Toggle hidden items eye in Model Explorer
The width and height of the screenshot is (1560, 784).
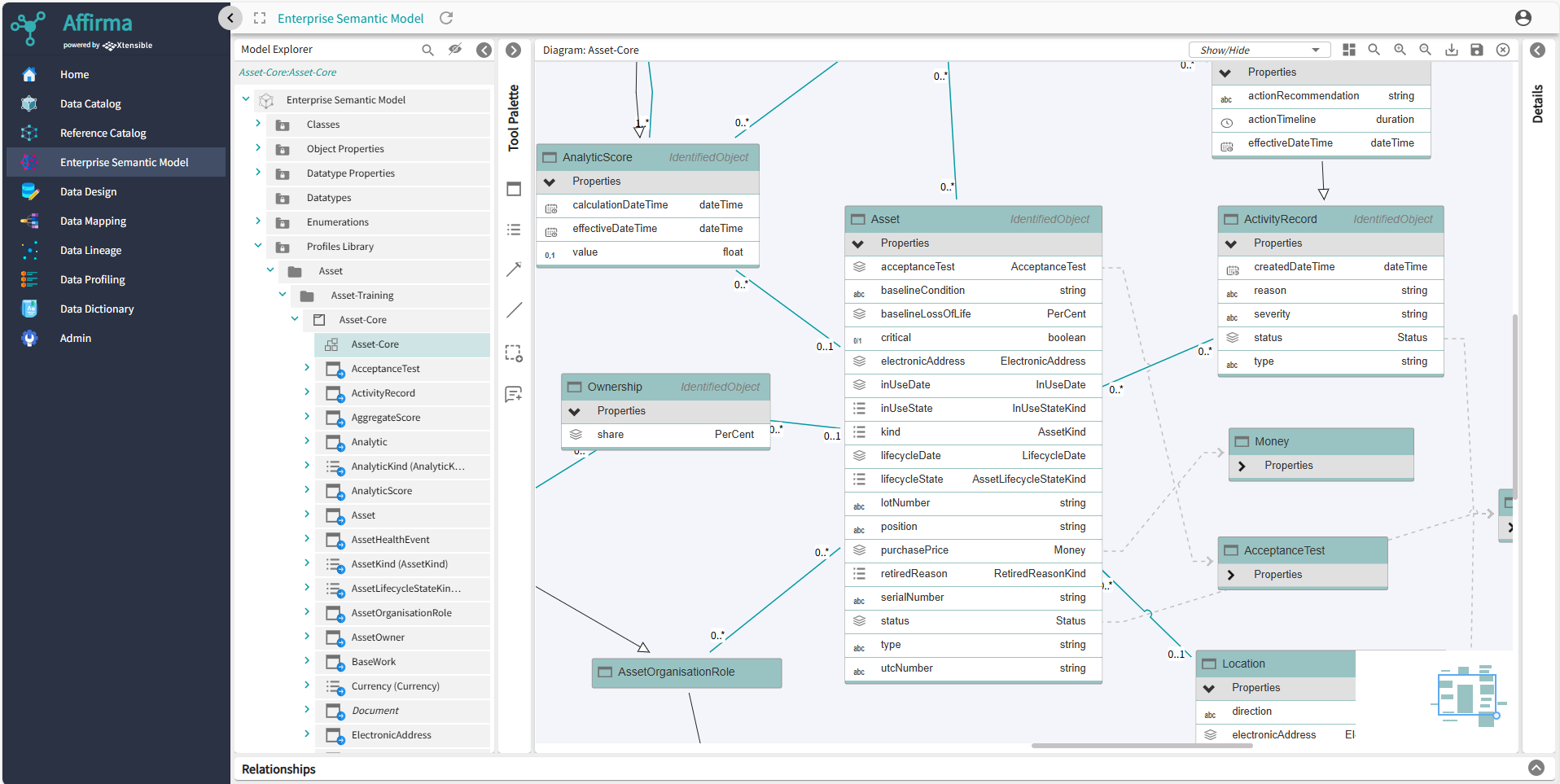(x=455, y=50)
